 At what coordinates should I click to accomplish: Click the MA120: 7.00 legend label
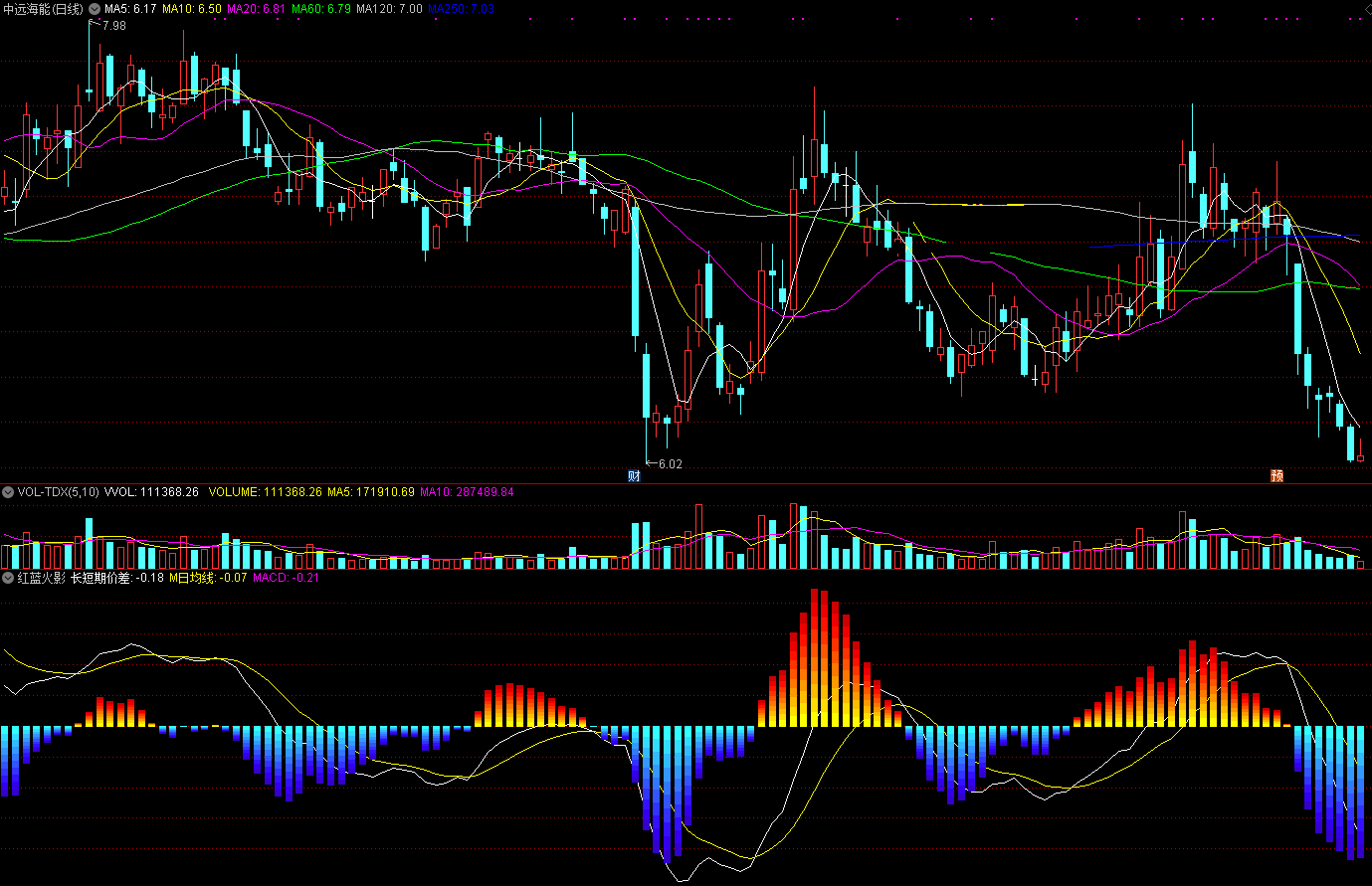coord(389,9)
